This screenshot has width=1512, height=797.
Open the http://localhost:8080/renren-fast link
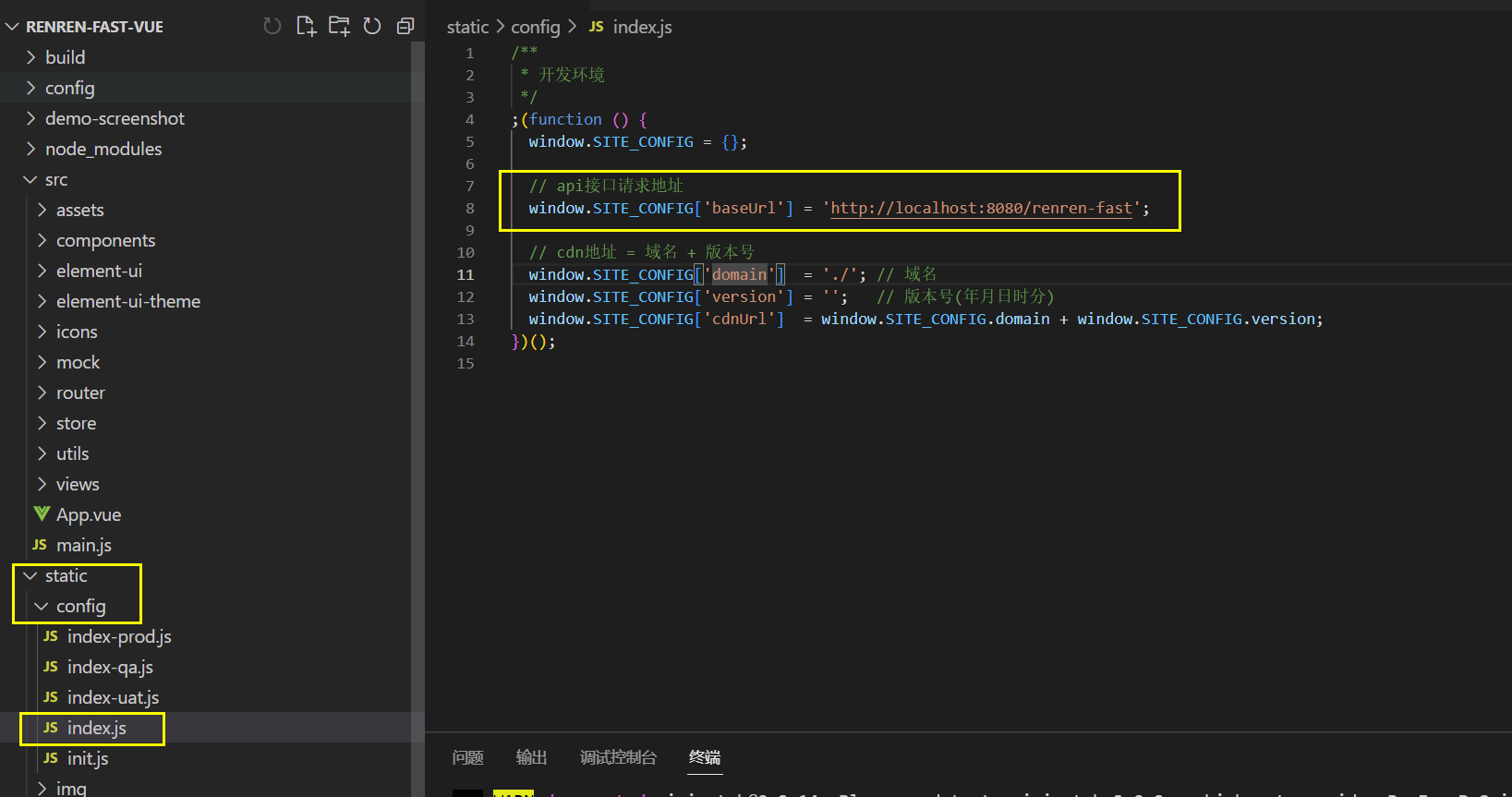[x=981, y=208]
